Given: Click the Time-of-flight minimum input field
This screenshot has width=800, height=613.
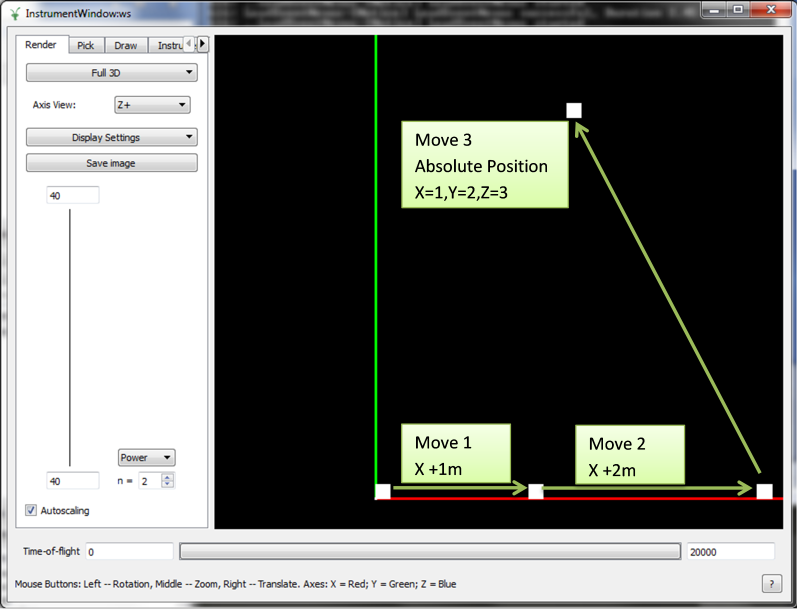Looking at the screenshot, I should tap(129, 551).
